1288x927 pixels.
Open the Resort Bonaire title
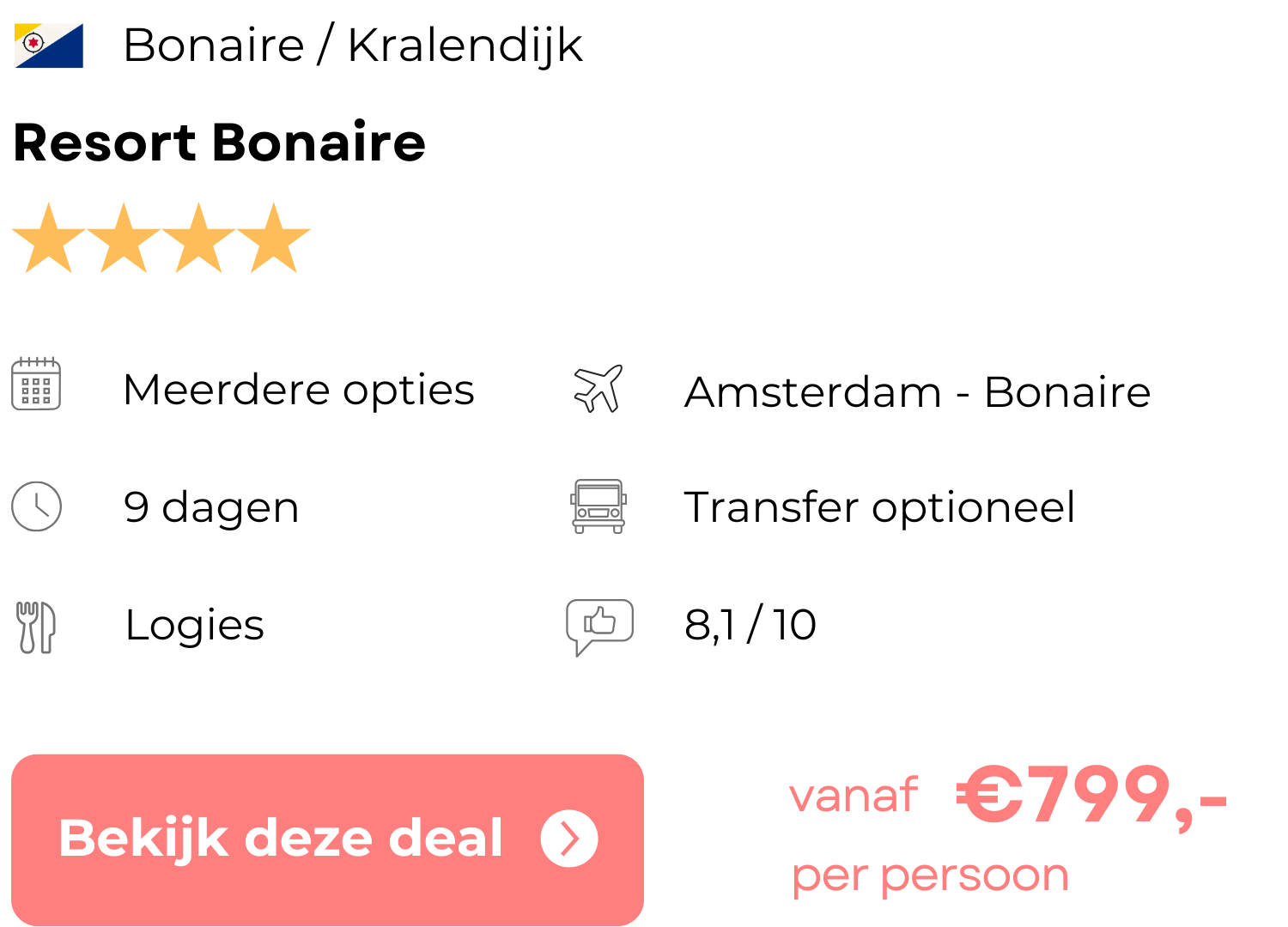point(220,142)
